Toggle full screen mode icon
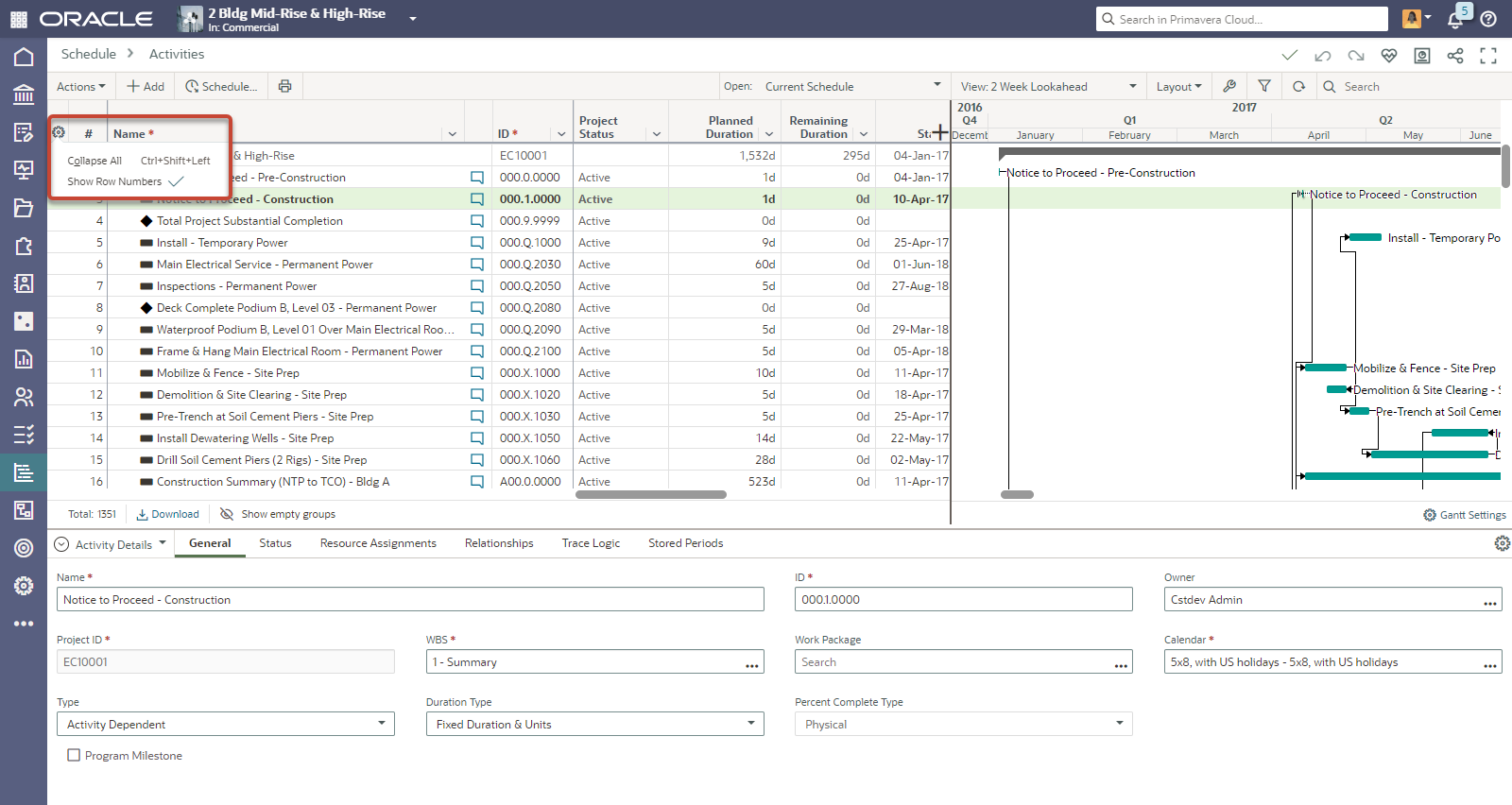 1488,56
